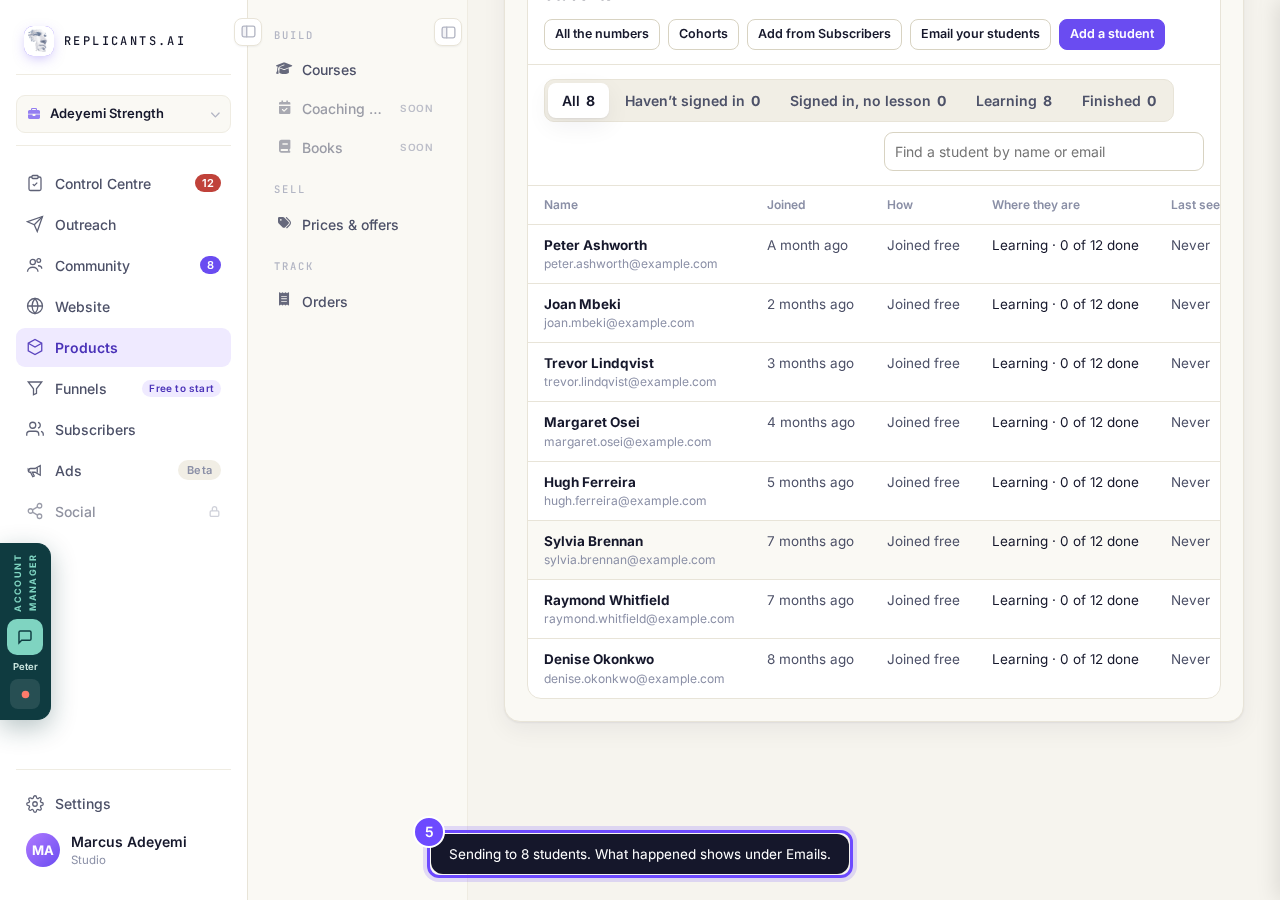Image resolution: width=1280 pixels, height=900 pixels.
Task: Collapse the Products sub-panel with its panel icon
Action: coord(448,32)
